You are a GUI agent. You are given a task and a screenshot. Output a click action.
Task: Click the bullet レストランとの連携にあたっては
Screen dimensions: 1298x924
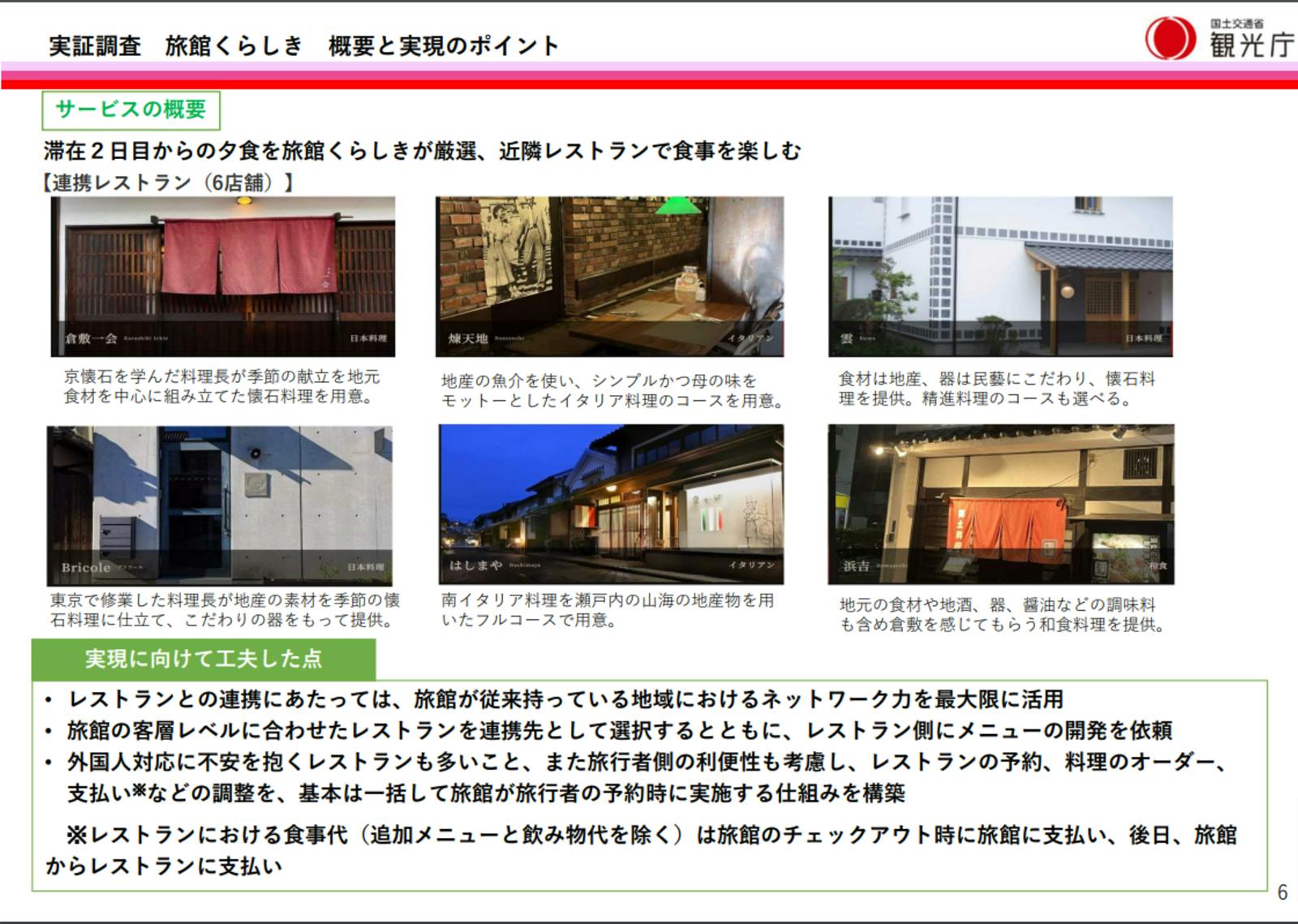pos(565,699)
